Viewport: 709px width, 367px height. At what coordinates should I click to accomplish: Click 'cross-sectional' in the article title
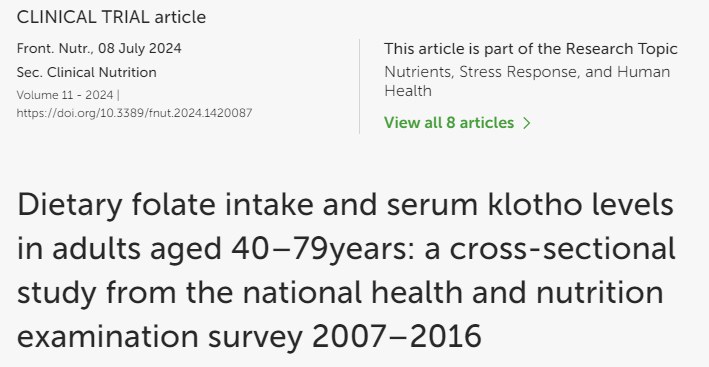coord(562,249)
